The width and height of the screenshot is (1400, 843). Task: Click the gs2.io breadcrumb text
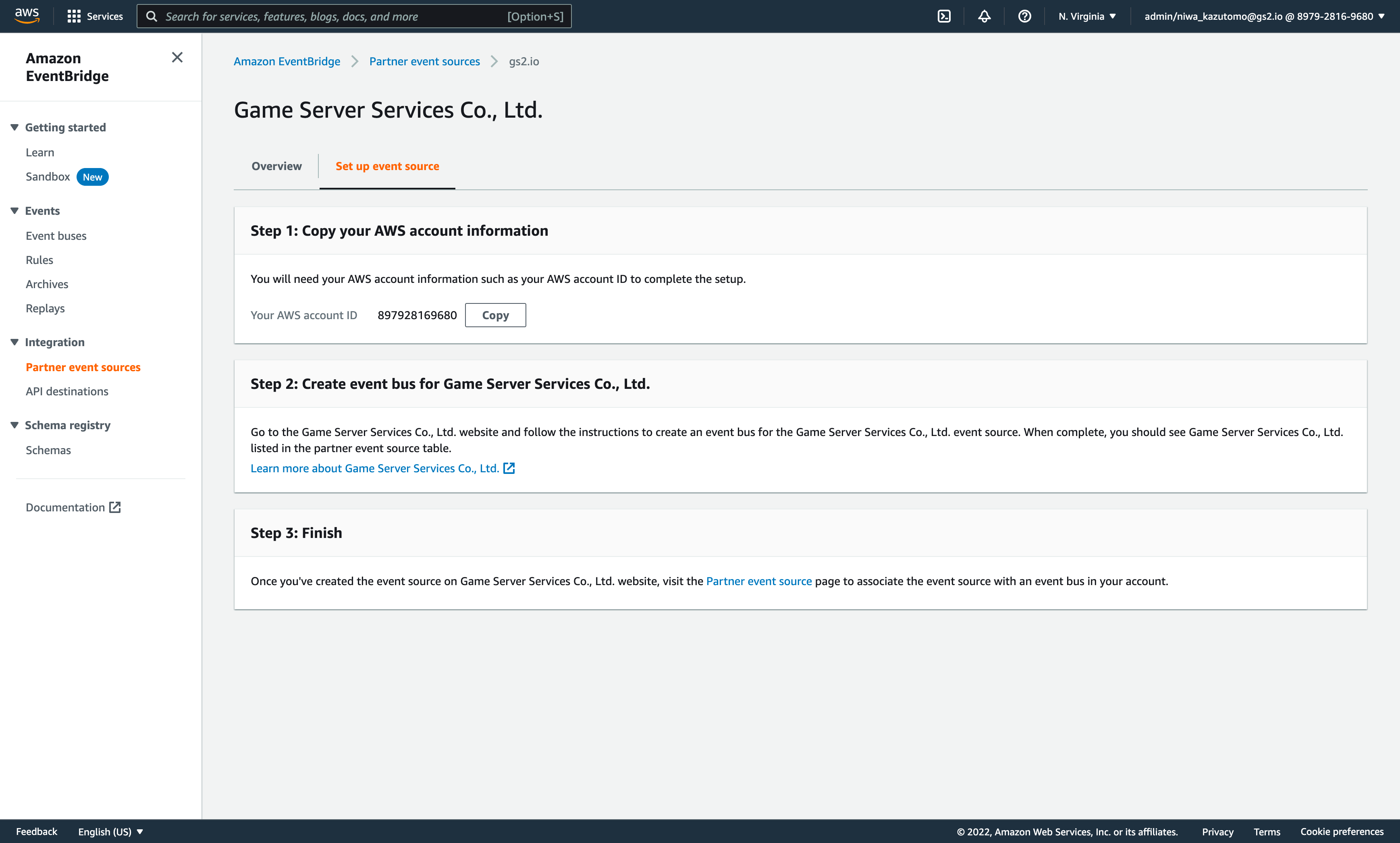(x=523, y=61)
